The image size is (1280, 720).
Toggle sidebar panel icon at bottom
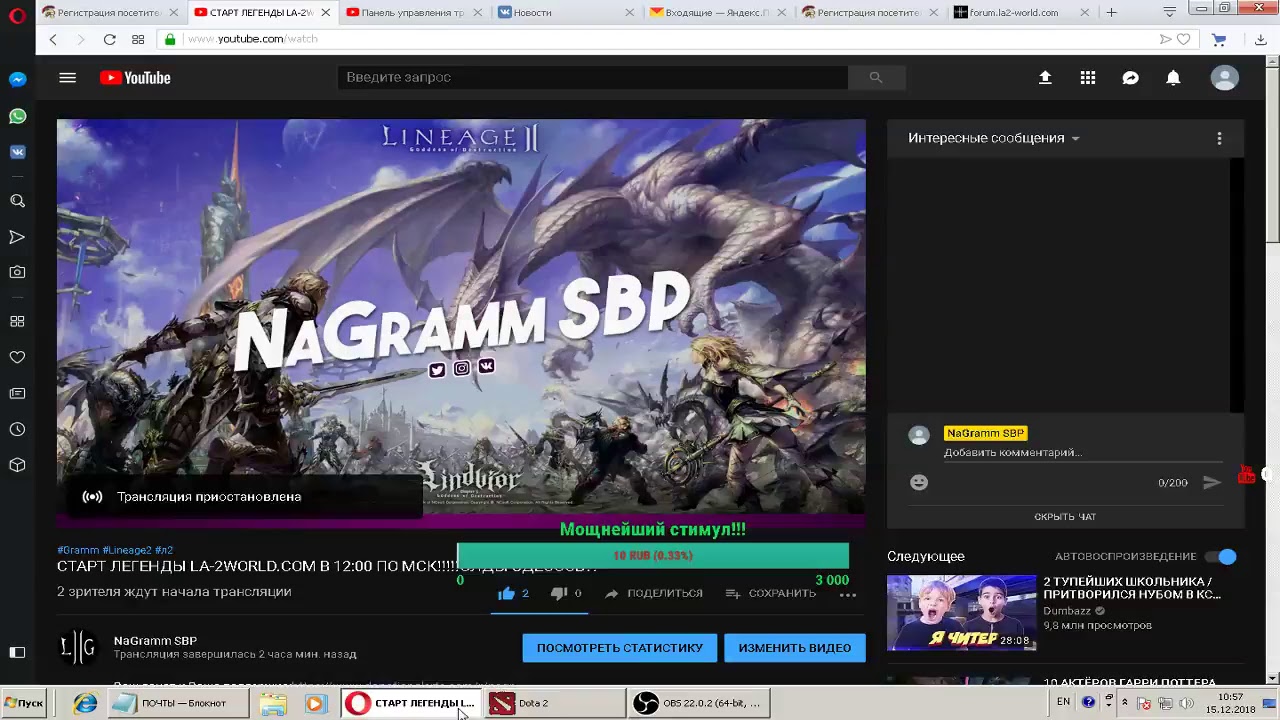(17, 652)
